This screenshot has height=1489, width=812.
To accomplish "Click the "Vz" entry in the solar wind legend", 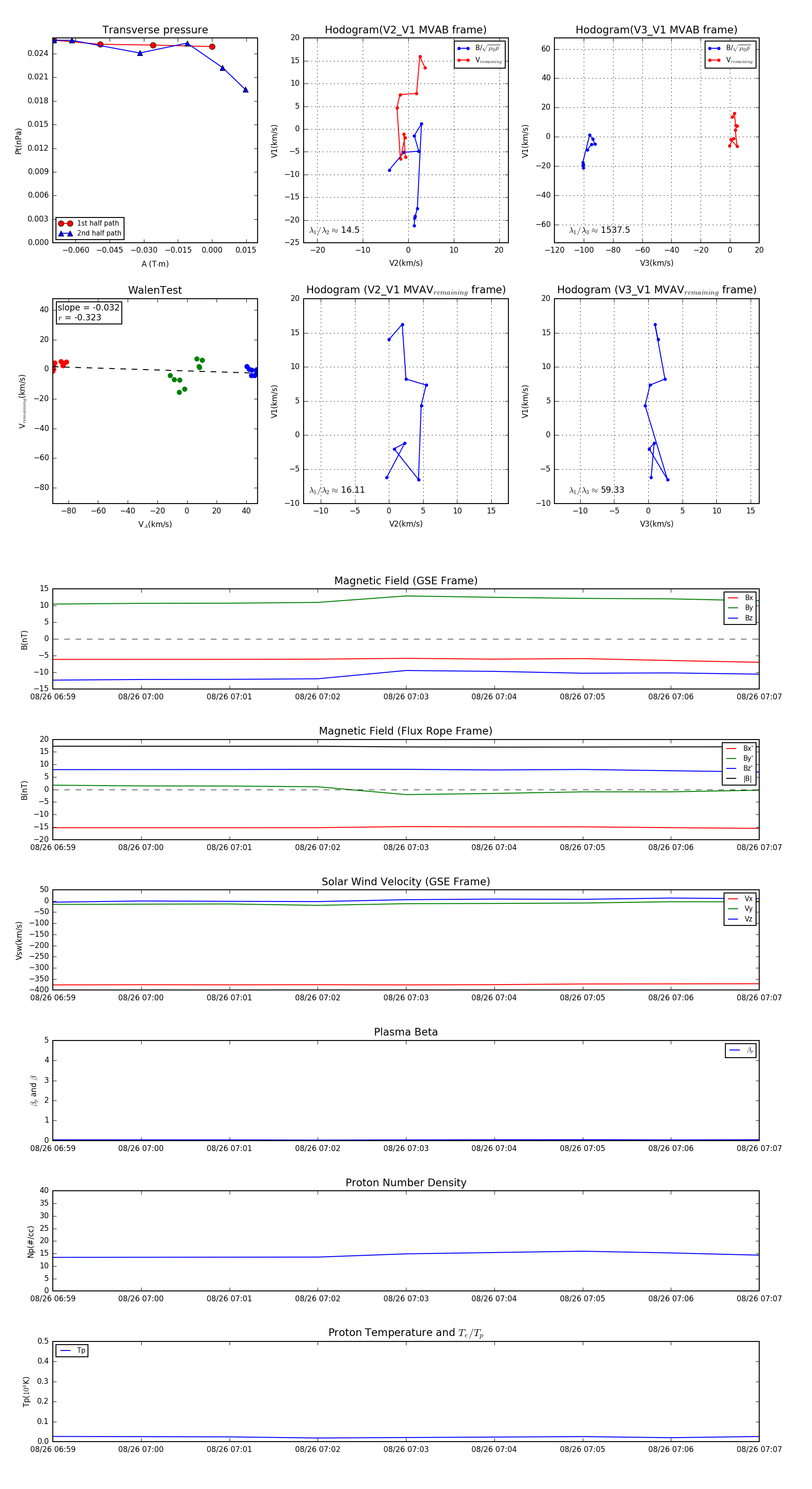I will [x=740, y=919].
